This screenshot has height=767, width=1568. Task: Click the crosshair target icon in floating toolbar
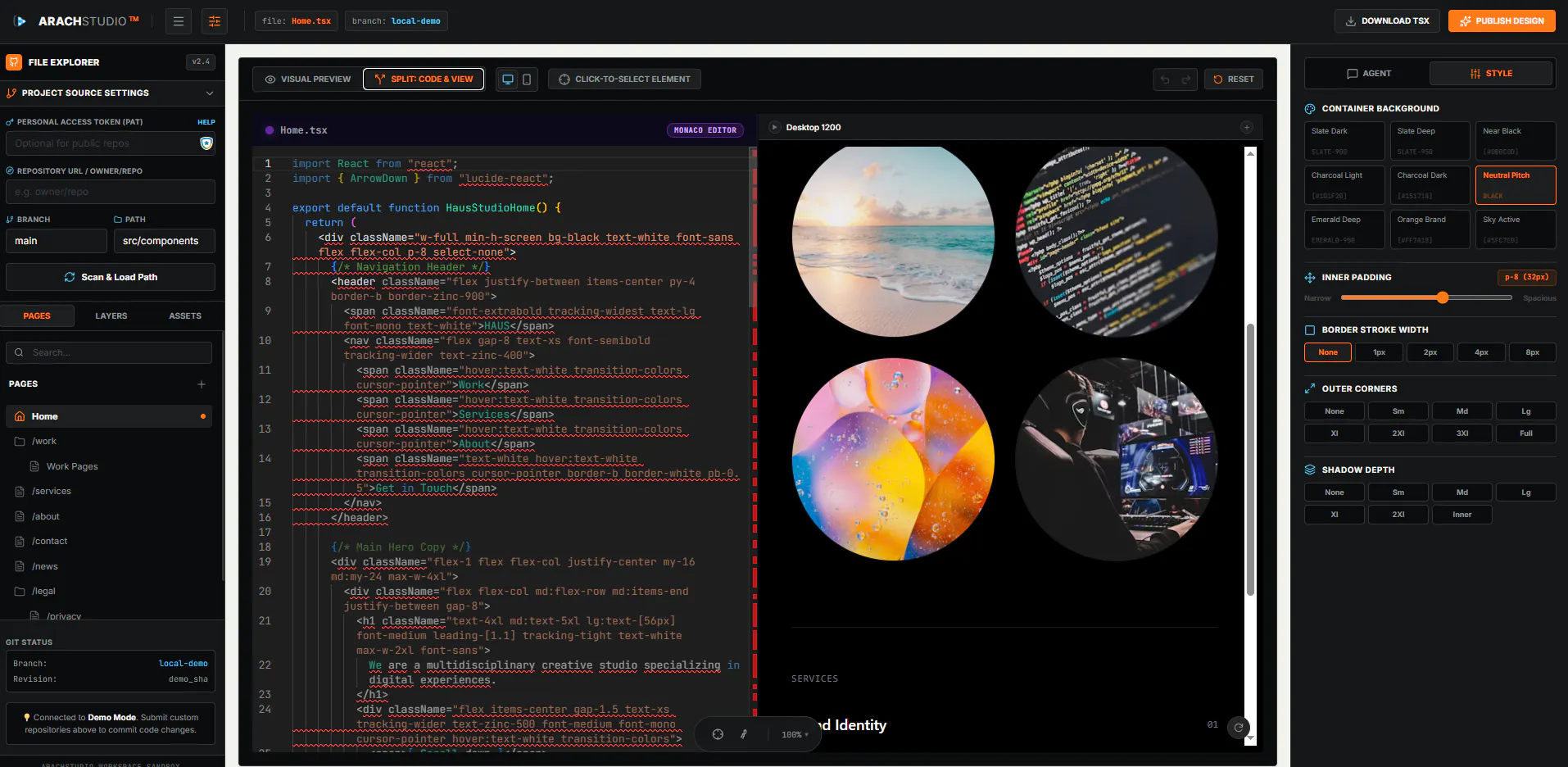coord(718,734)
